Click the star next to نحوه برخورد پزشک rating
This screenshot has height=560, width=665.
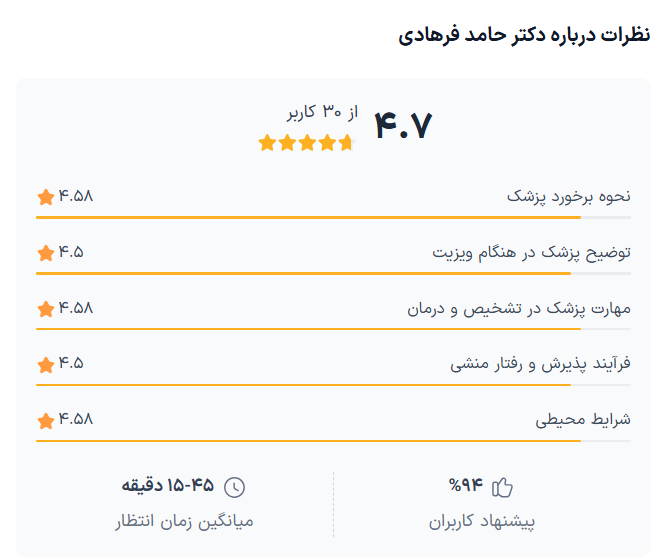[x=45, y=196]
